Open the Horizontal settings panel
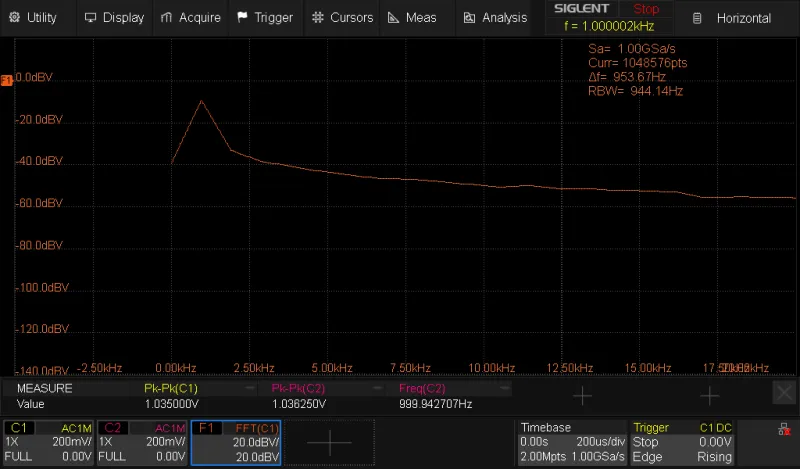Image resolution: width=800 pixels, height=469 pixels. pos(733,18)
